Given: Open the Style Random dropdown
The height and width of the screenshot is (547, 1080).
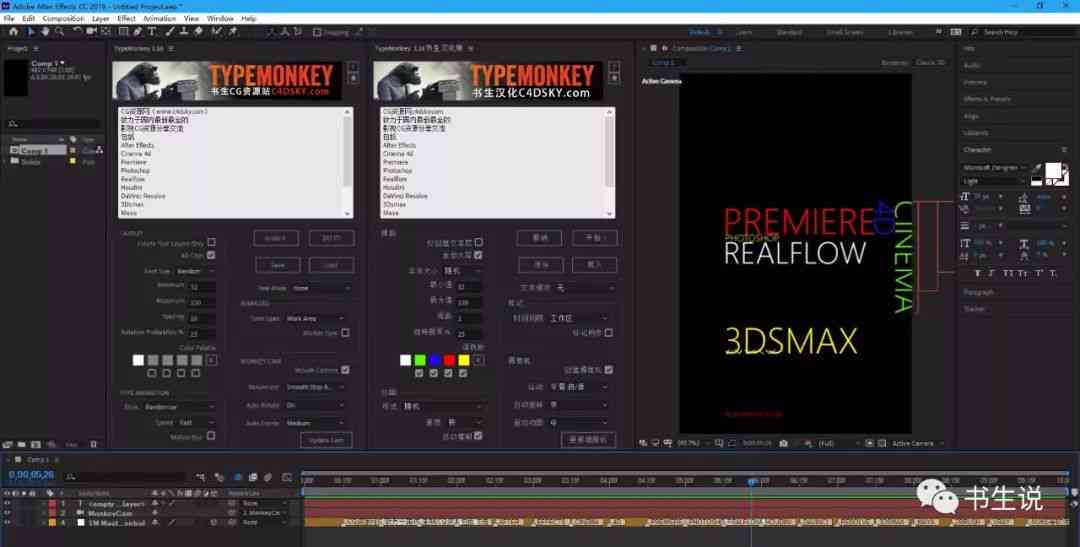Looking at the screenshot, I should coord(179,407).
